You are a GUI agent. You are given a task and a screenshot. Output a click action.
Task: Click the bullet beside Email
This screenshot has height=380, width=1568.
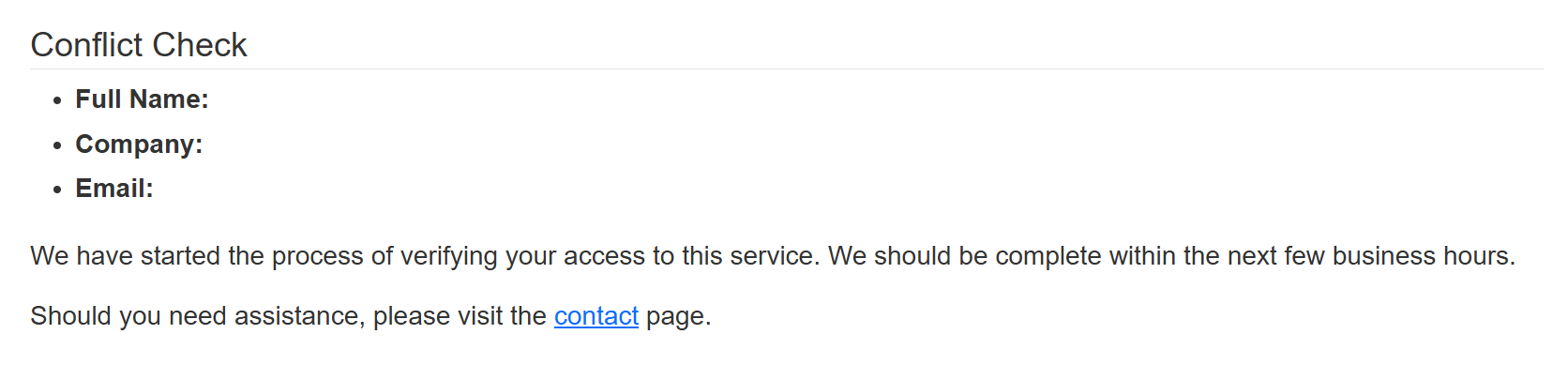58,190
